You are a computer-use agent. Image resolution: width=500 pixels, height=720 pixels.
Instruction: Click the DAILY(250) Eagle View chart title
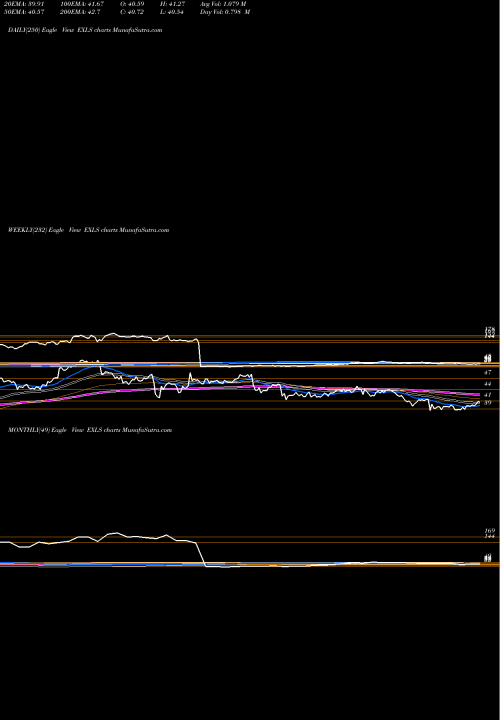pyautogui.click(x=85, y=30)
